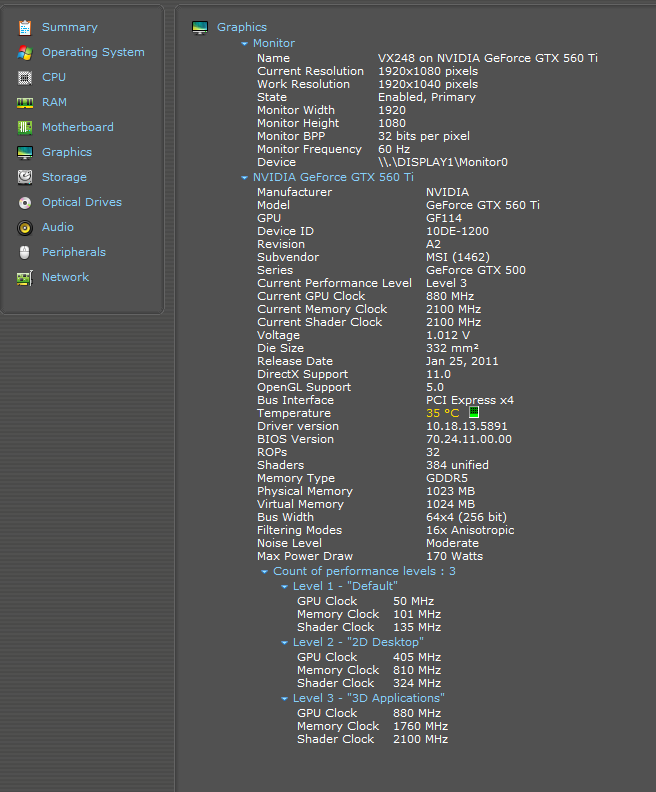Click the Level 2 "2D Desktop" heading
The height and width of the screenshot is (792, 656).
358,642
